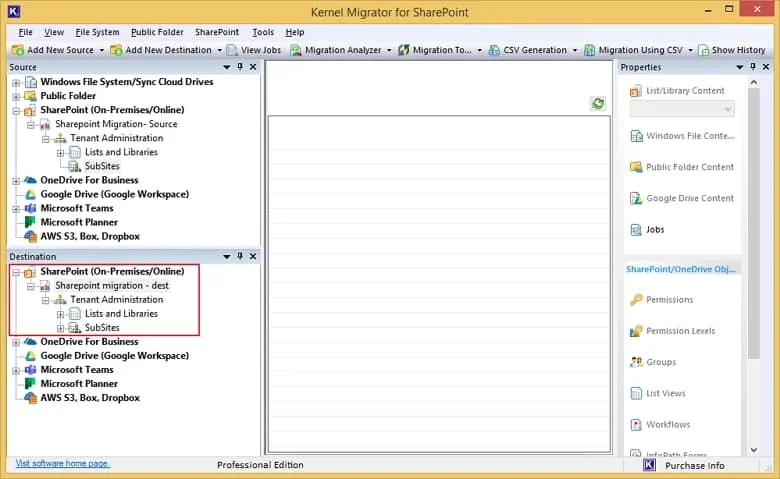
Task: Open List/Library Content in Properties
Action: tap(678, 91)
